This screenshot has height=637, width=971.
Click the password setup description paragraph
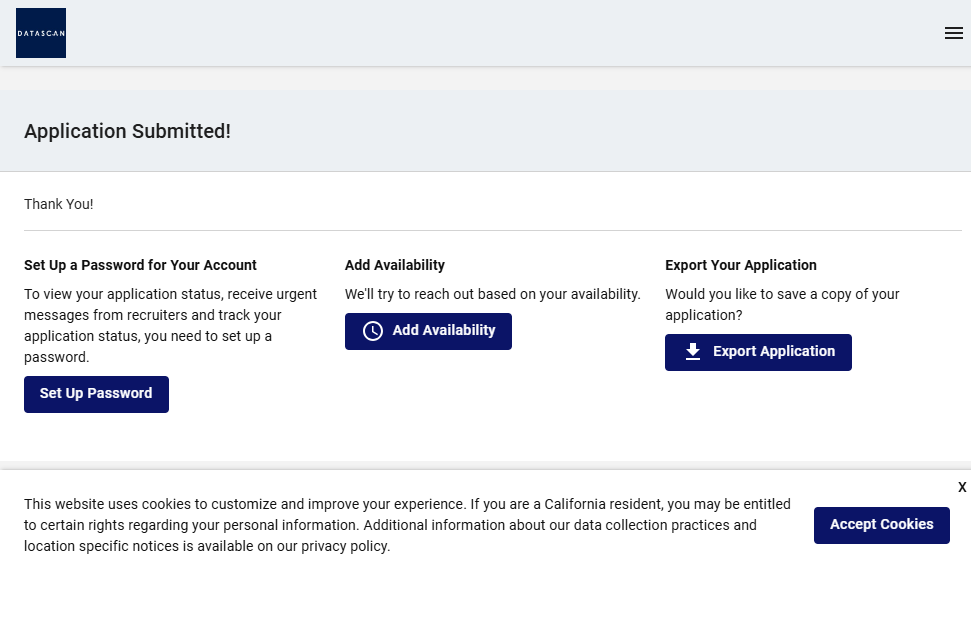170,325
